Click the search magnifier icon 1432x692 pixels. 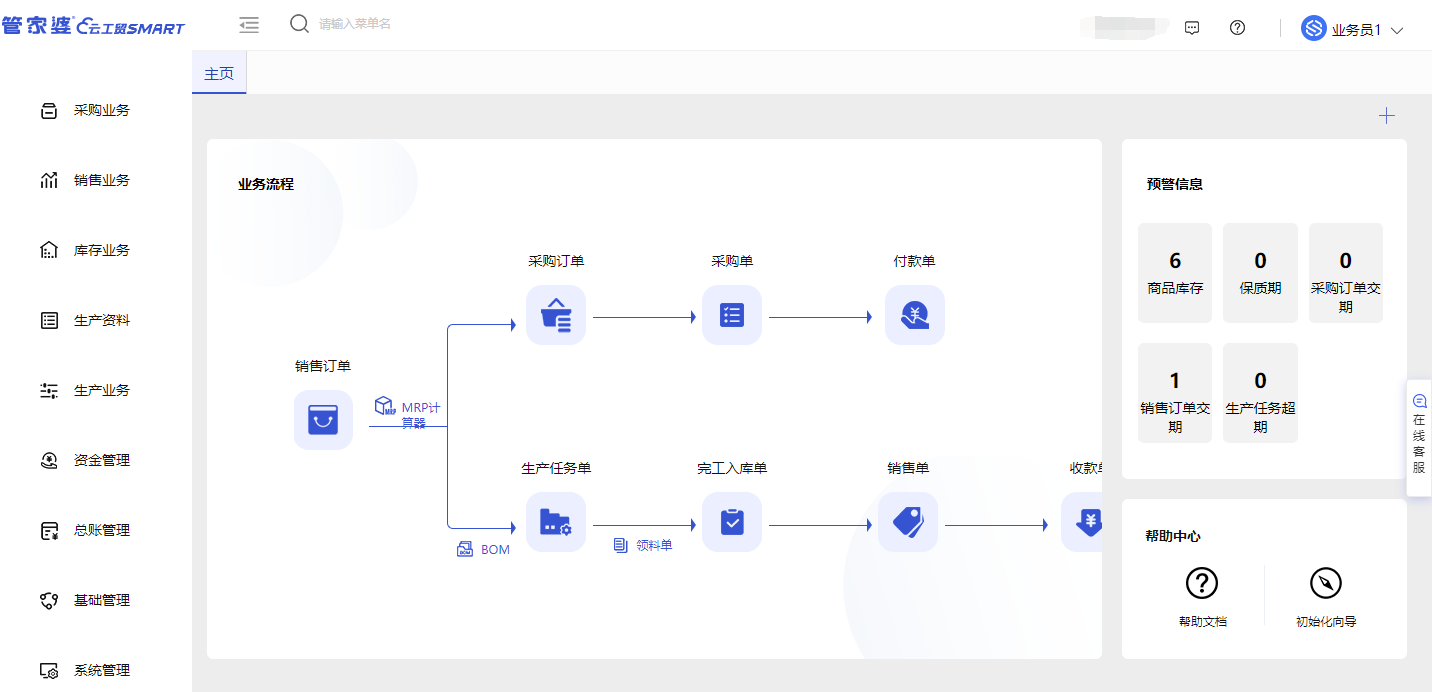[299, 24]
